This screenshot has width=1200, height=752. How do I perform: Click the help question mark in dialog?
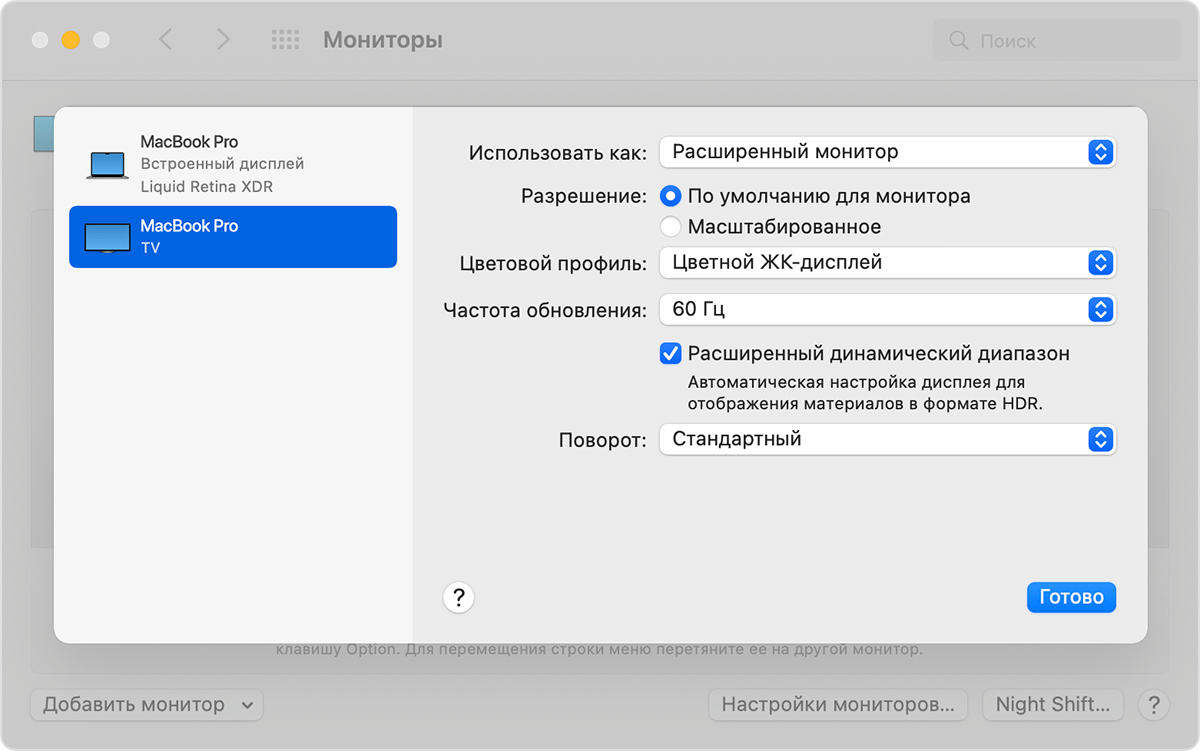pyautogui.click(x=458, y=598)
